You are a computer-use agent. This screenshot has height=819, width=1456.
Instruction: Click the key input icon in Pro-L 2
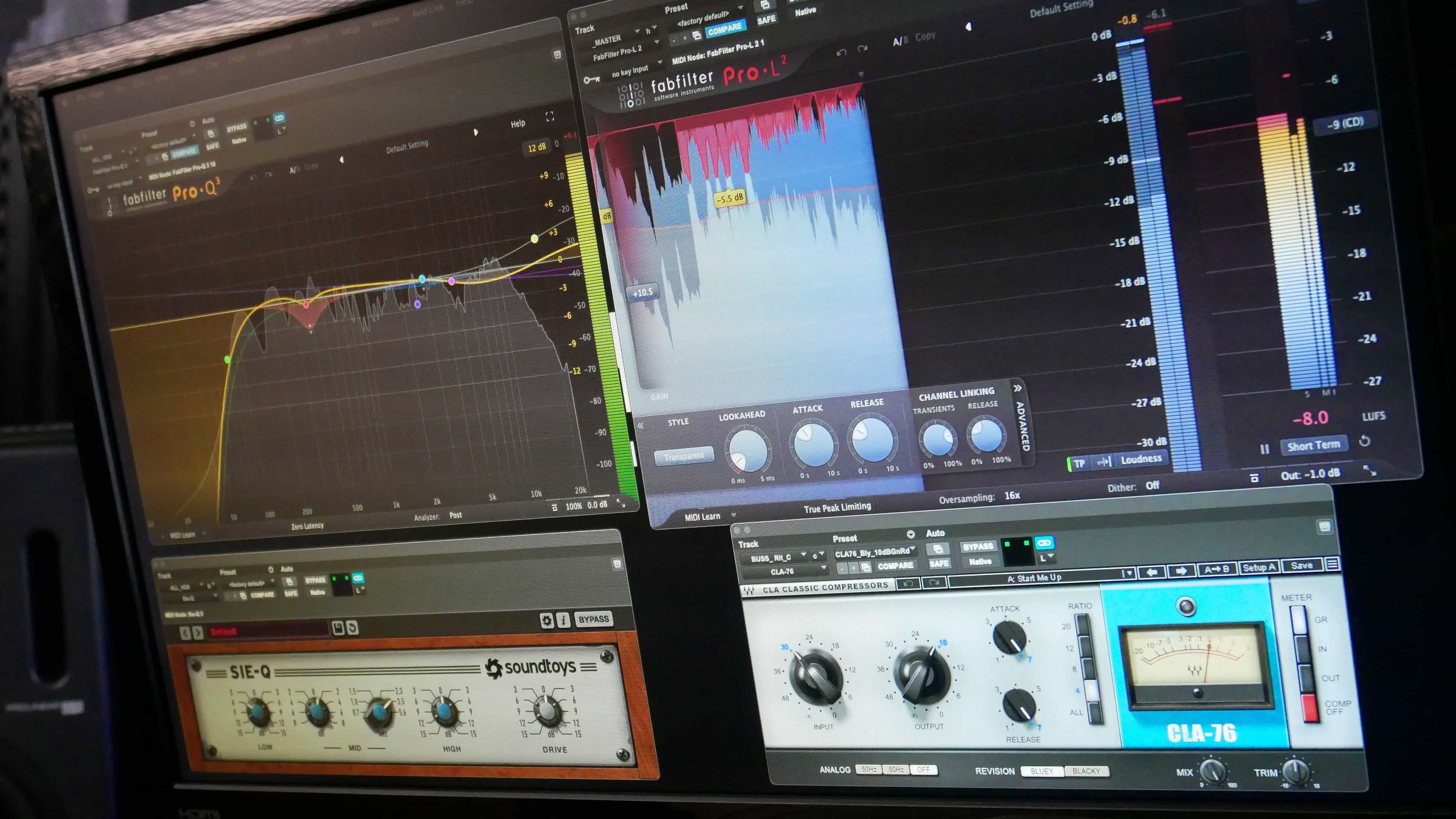(592, 79)
